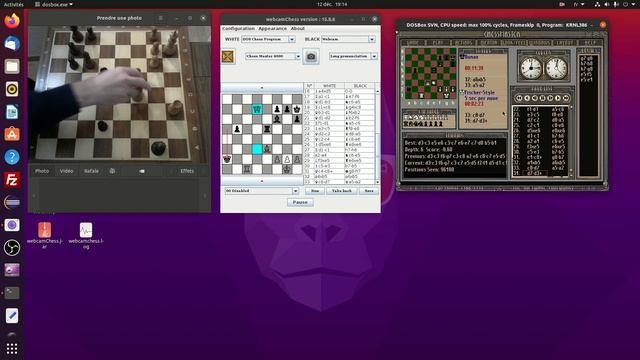The height and width of the screenshot is (360, 640).
Task: Jump to last move in Chessmaster game list
Action: tap(566, 98)
